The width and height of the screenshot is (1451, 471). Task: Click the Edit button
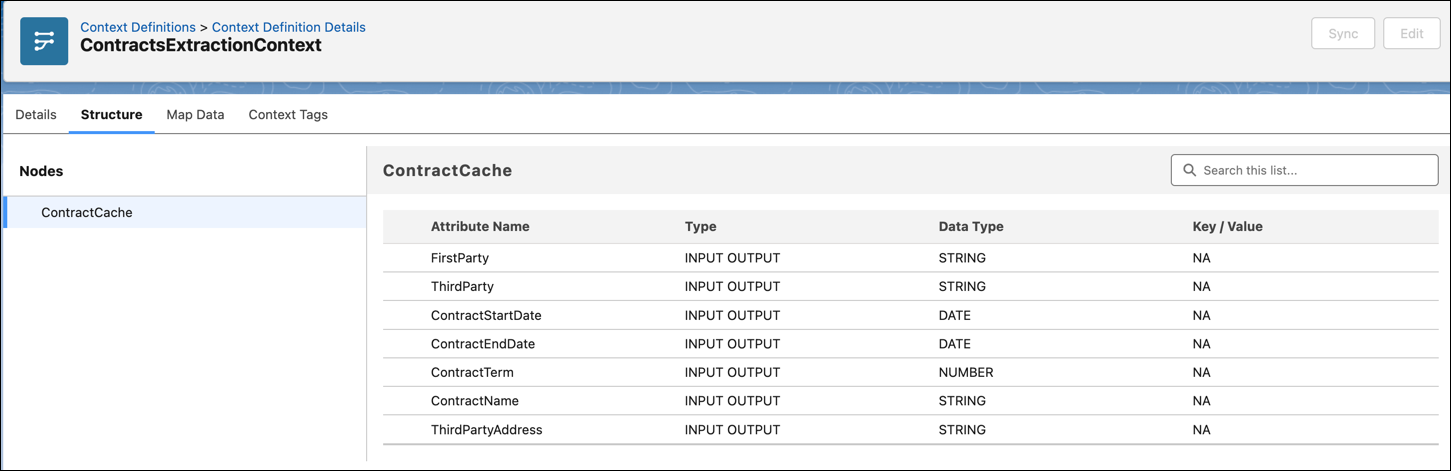[x=1411, y=33]
